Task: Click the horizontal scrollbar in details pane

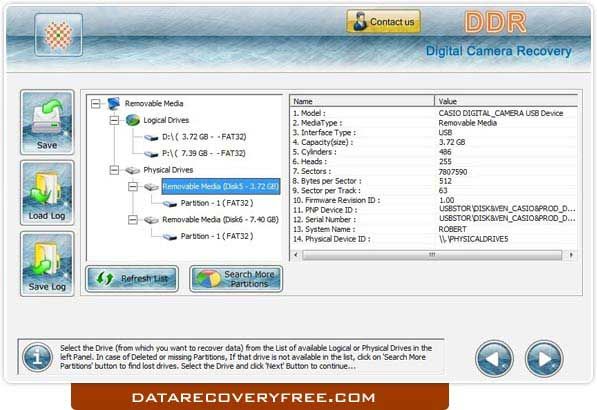Action: [433, 255]
